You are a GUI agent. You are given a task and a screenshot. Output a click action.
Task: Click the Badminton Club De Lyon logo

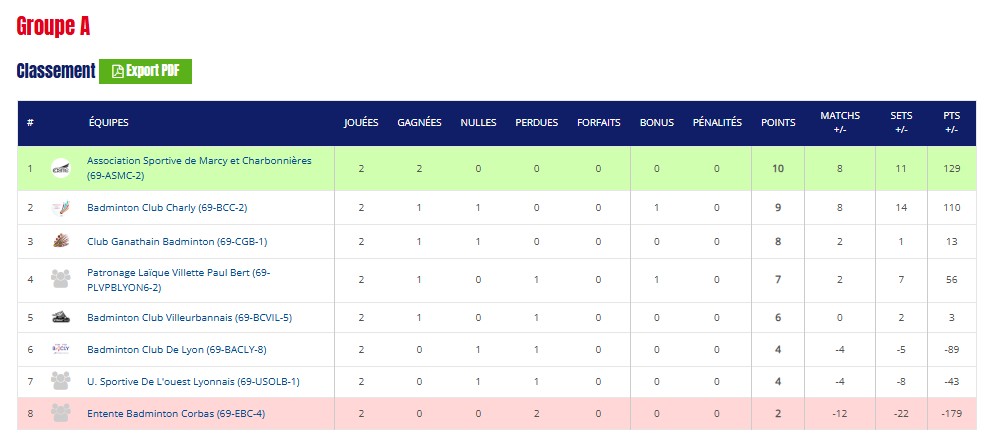pyautogui.click(x=61, y=349)
